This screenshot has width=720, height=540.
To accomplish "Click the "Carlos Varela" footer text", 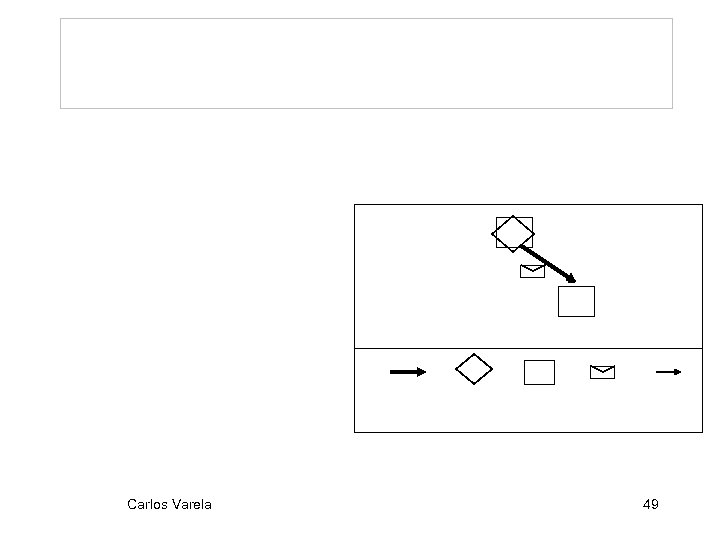I will coord(169,504).
